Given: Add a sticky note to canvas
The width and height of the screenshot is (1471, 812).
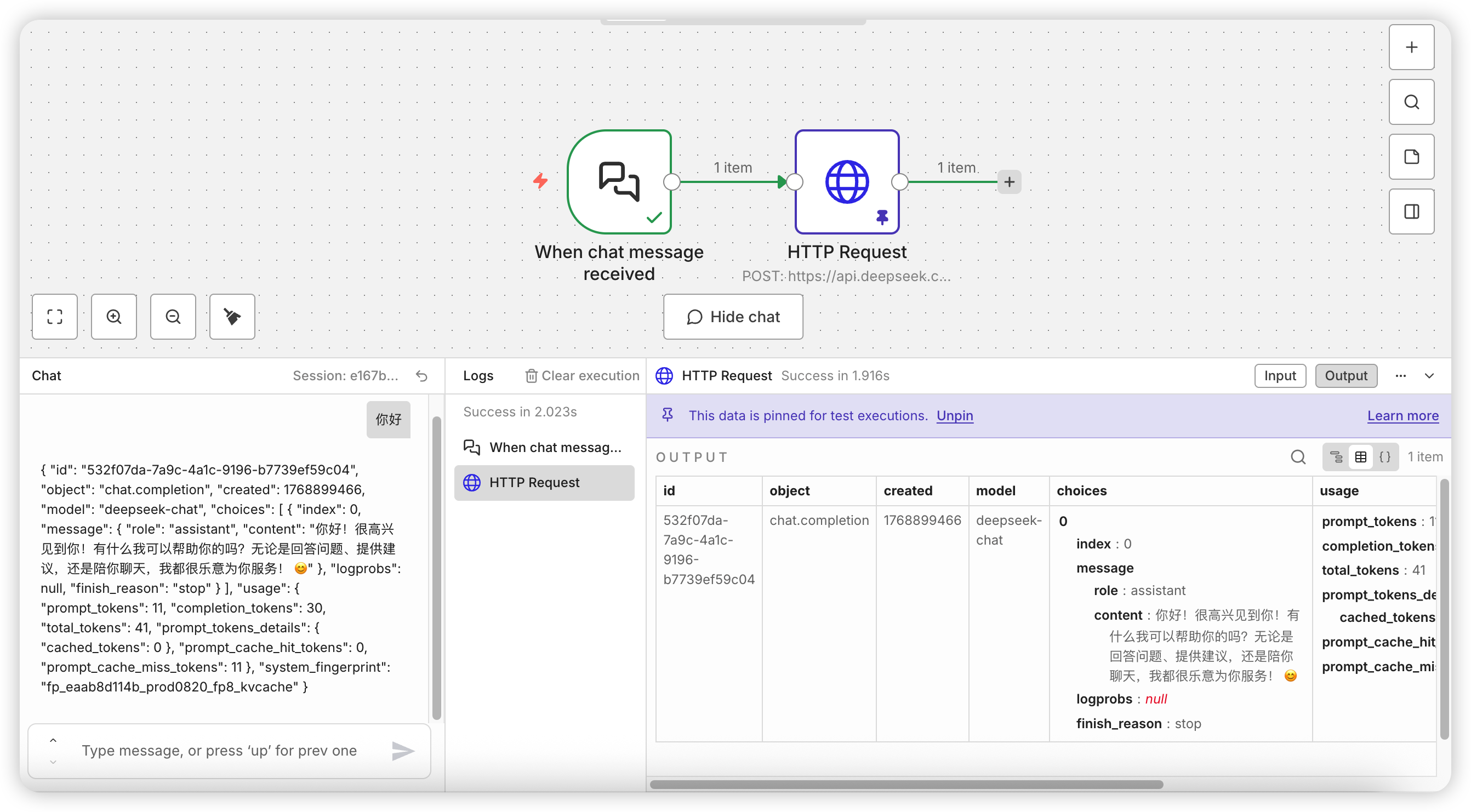Looking at the screenshot, I should [x=1411, y=157].
